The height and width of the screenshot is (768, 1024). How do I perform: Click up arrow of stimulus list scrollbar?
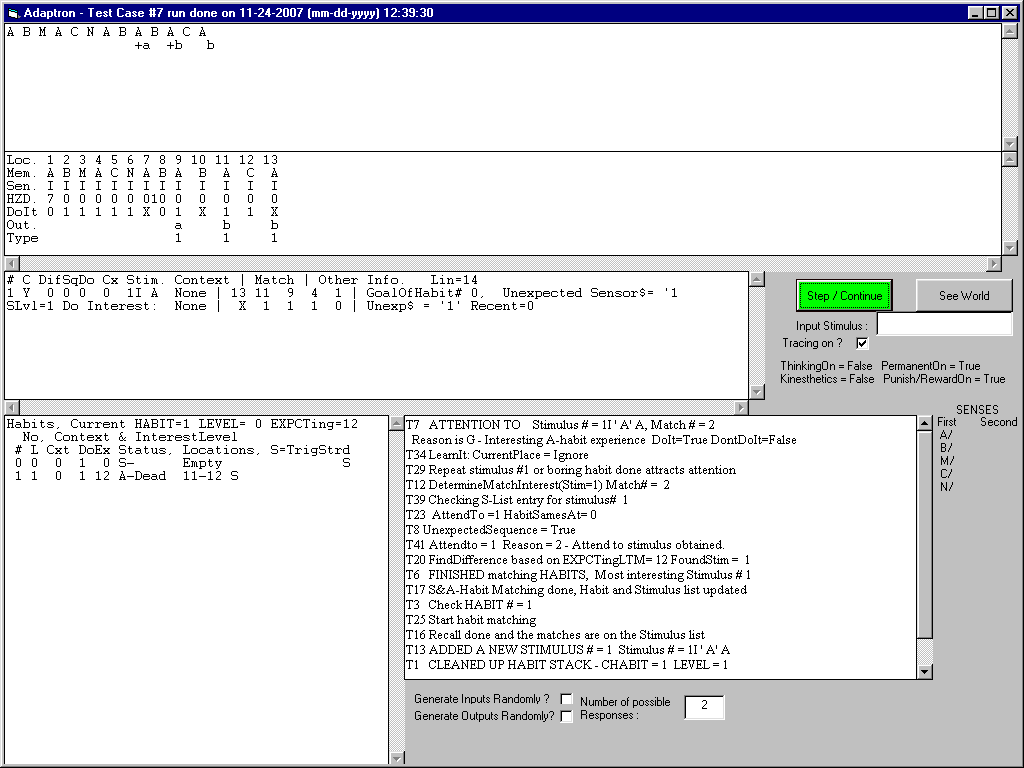(x=756, y=279)
